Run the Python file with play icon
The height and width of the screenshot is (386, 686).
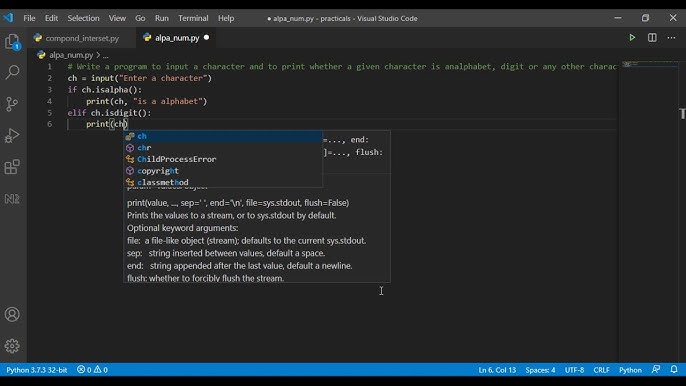pyautogui.click(x=632, y=38)
